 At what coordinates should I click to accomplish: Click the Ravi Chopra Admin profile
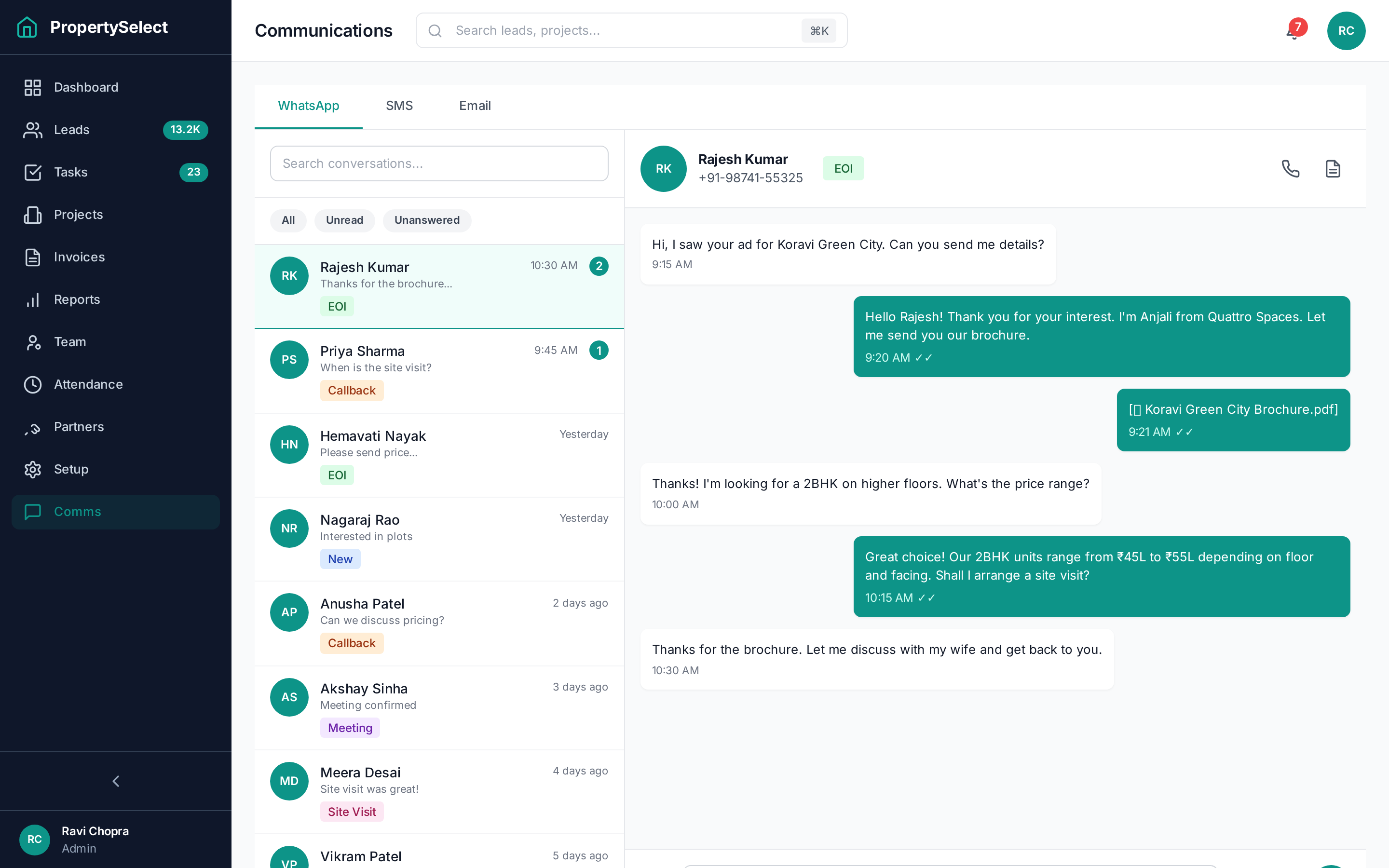tap(115, 840)
